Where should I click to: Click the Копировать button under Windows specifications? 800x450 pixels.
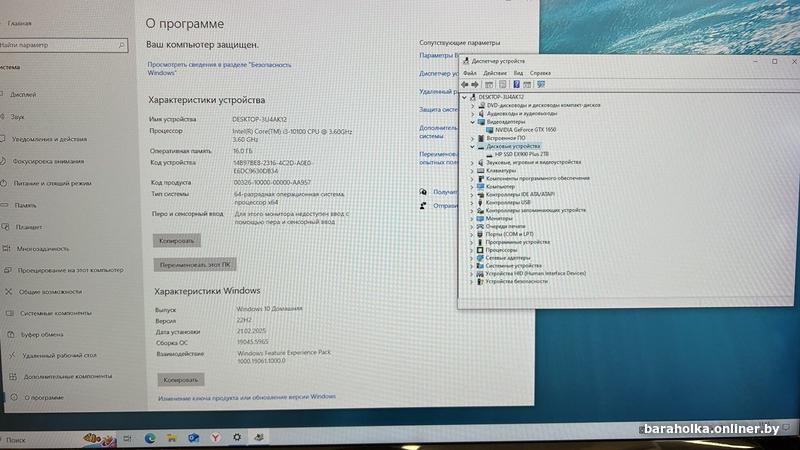click(x=181, y=380)
